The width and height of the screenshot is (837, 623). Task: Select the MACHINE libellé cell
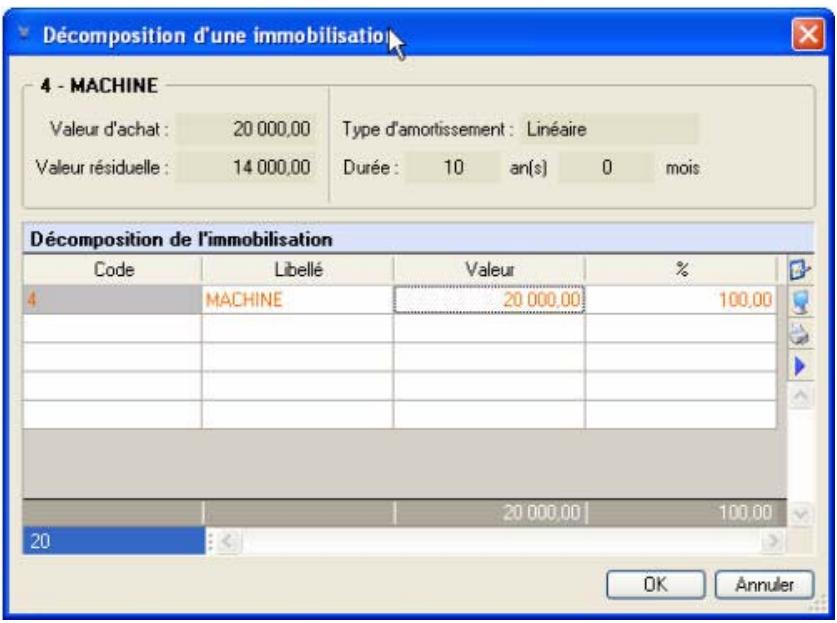[x=297, y=299]
